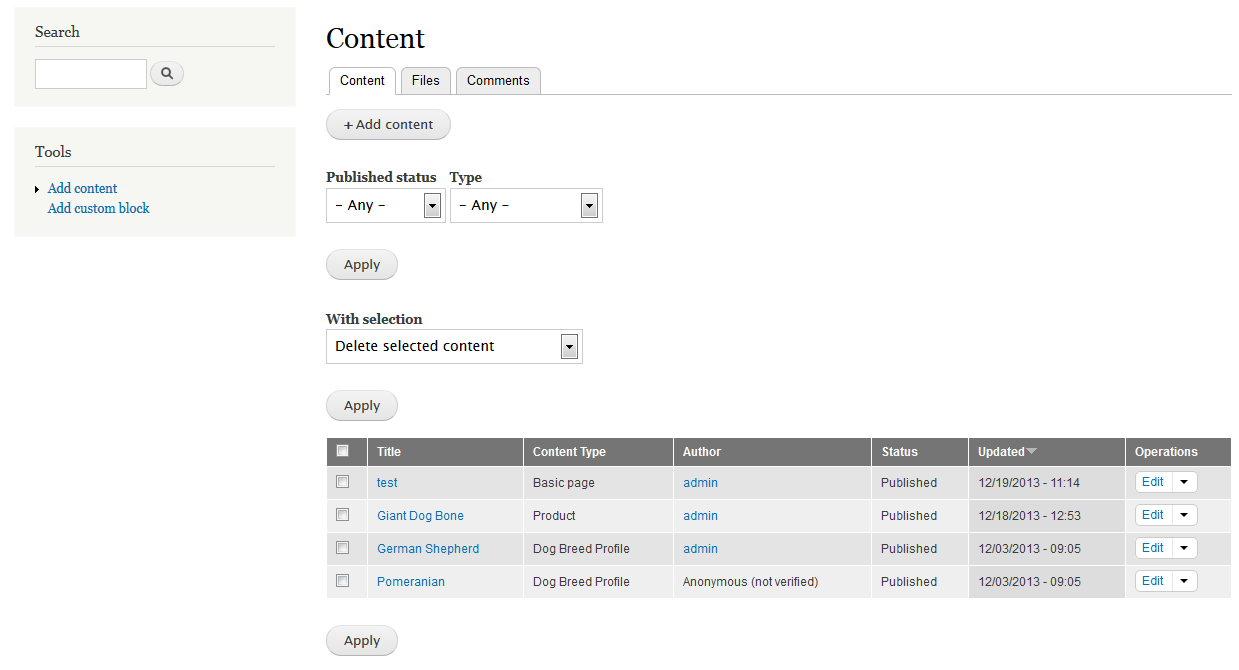Select the Giant Dog Bone checkbox

click(343, 515)
